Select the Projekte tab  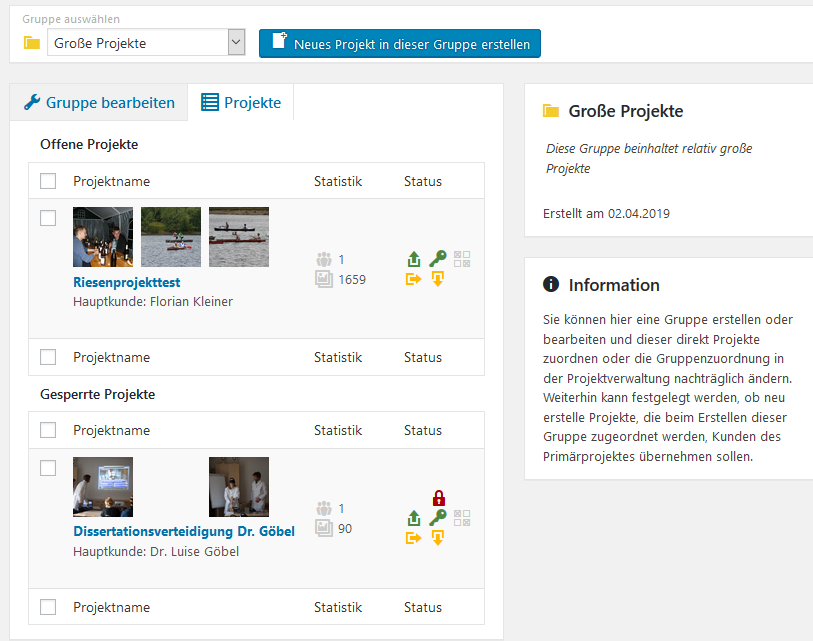click(x=241, y=102)
